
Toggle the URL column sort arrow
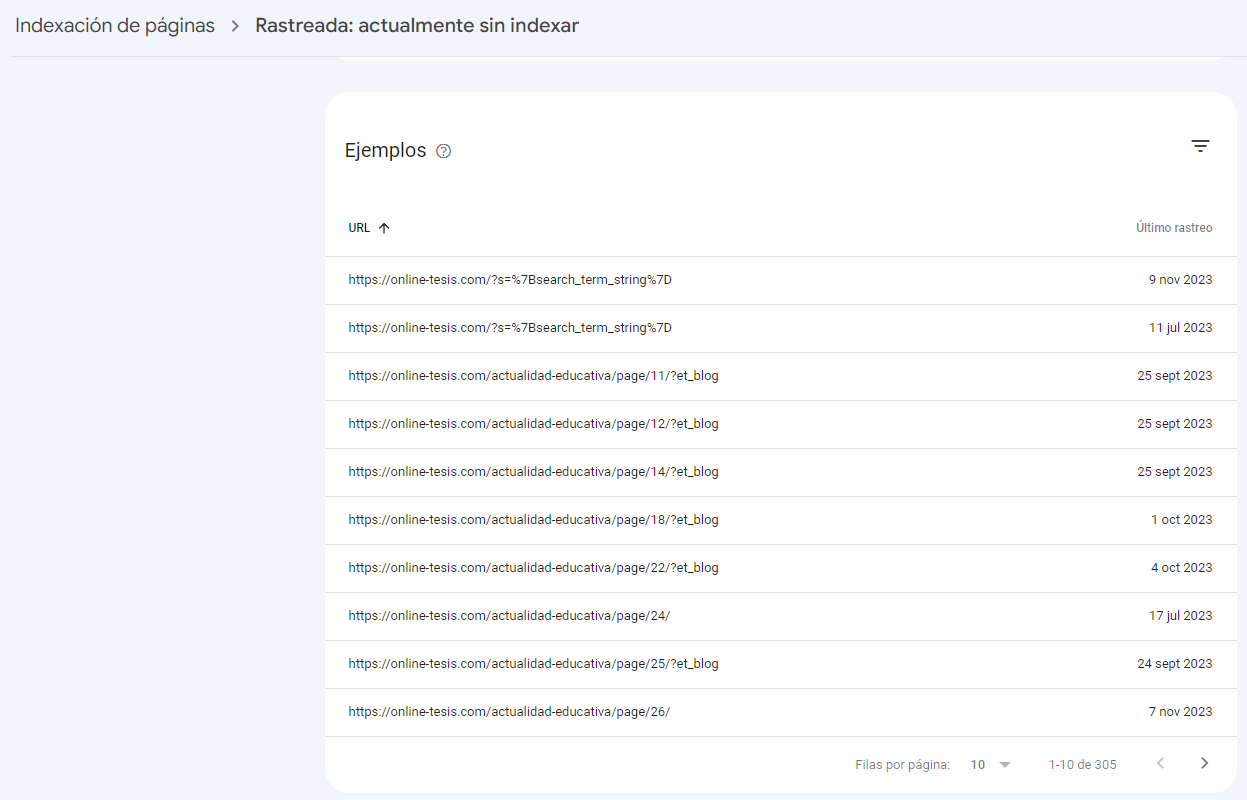tap(384, 228)
